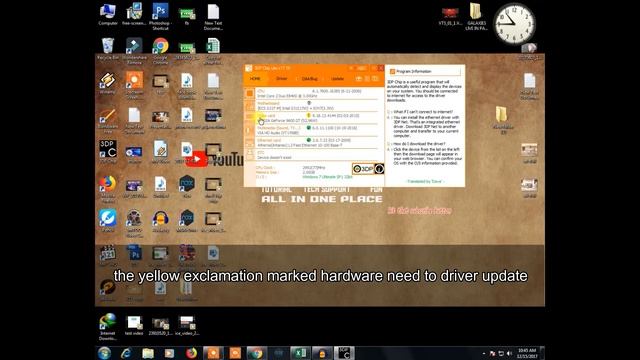
Task: Open Windows Explorer folder in taskbar
Action: (x=148, y=353)
